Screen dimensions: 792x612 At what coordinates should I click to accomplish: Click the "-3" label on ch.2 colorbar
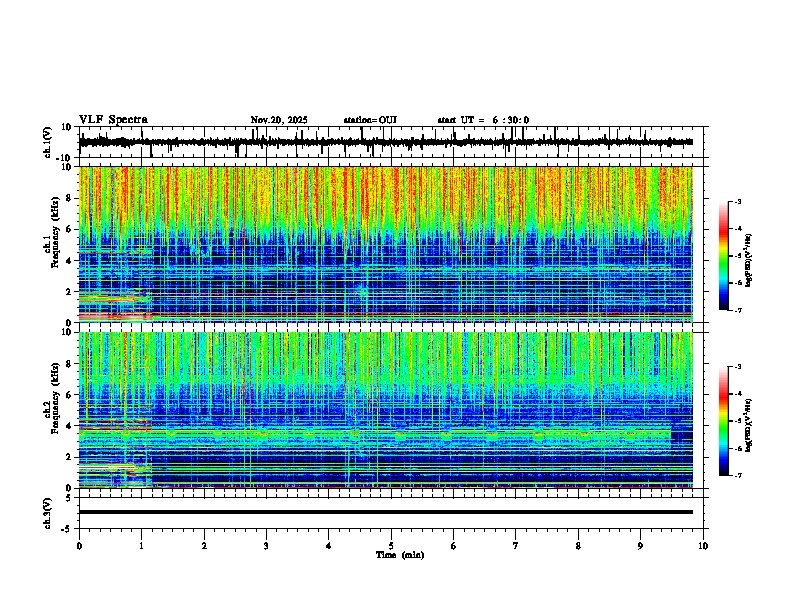click(x=738, y=367)
